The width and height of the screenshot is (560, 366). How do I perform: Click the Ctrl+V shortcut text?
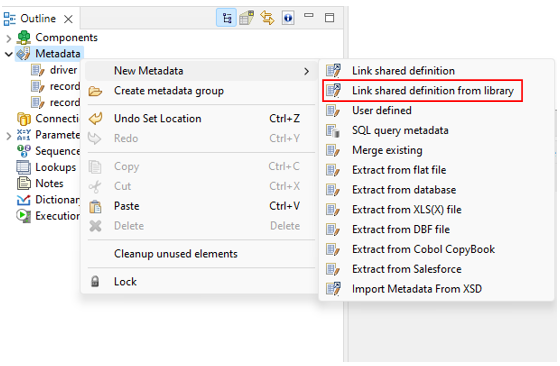point(284,206)
